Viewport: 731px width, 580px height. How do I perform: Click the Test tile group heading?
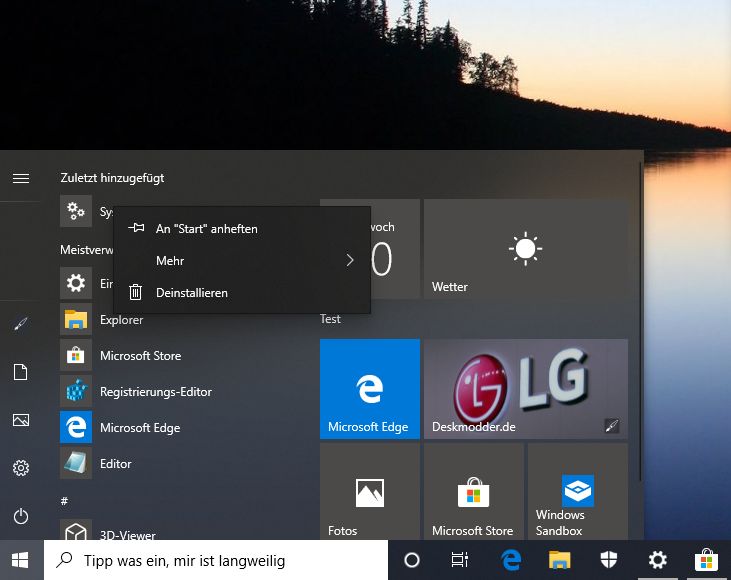330,319
